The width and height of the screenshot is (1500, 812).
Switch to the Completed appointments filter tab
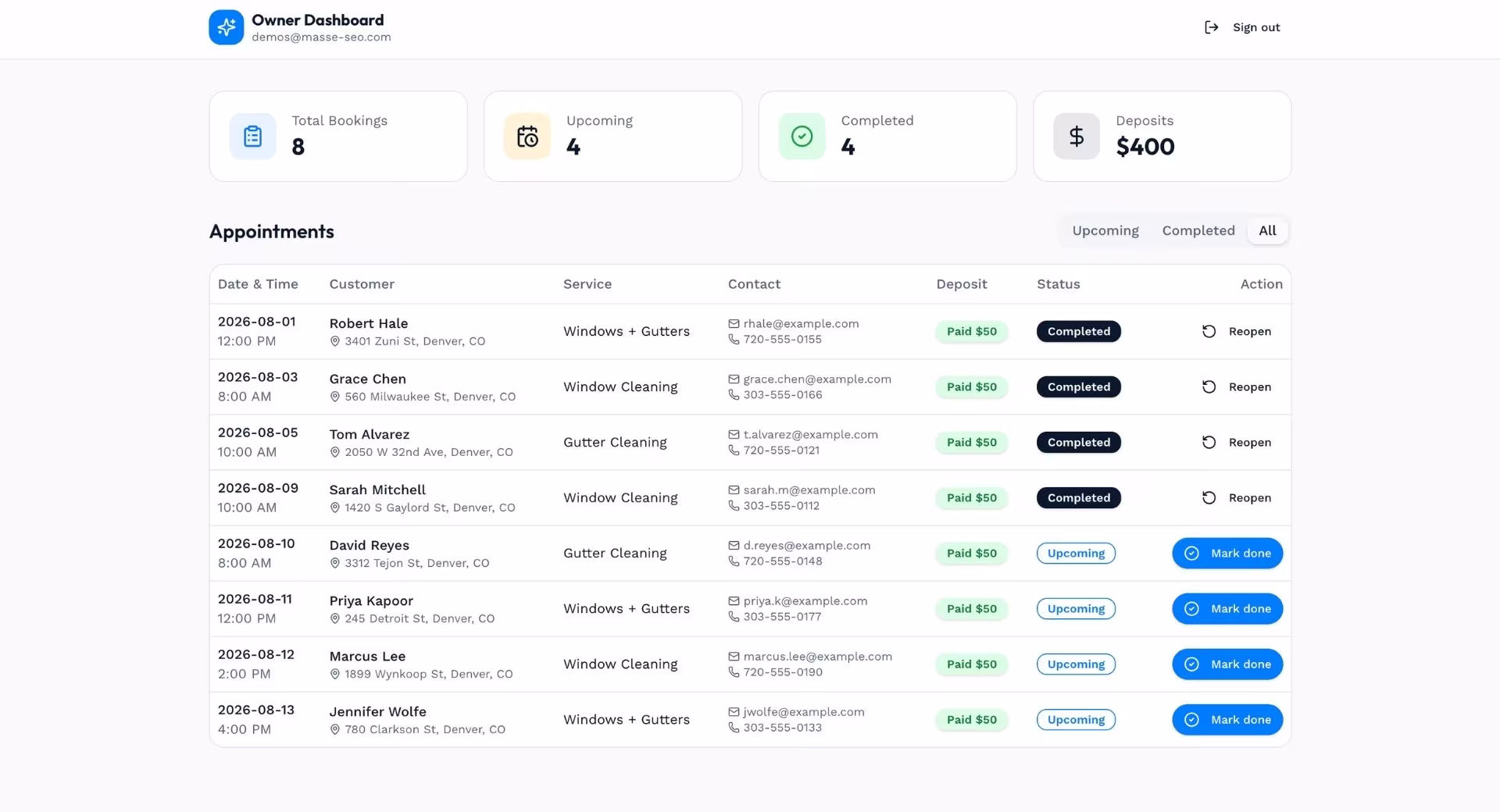click(x=1198, y=230)
